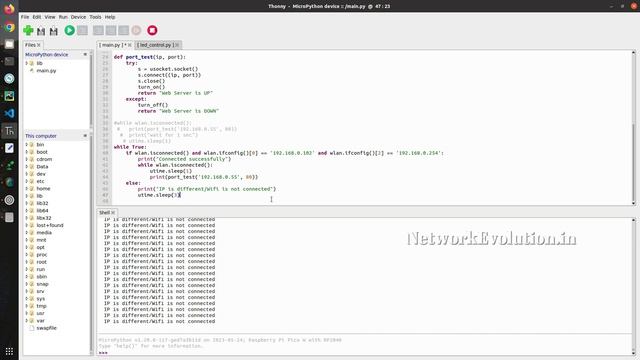The width and height of the screenshot is (640, 360).
Task: Click the This computer header label
Action: [x=41, y=136]
